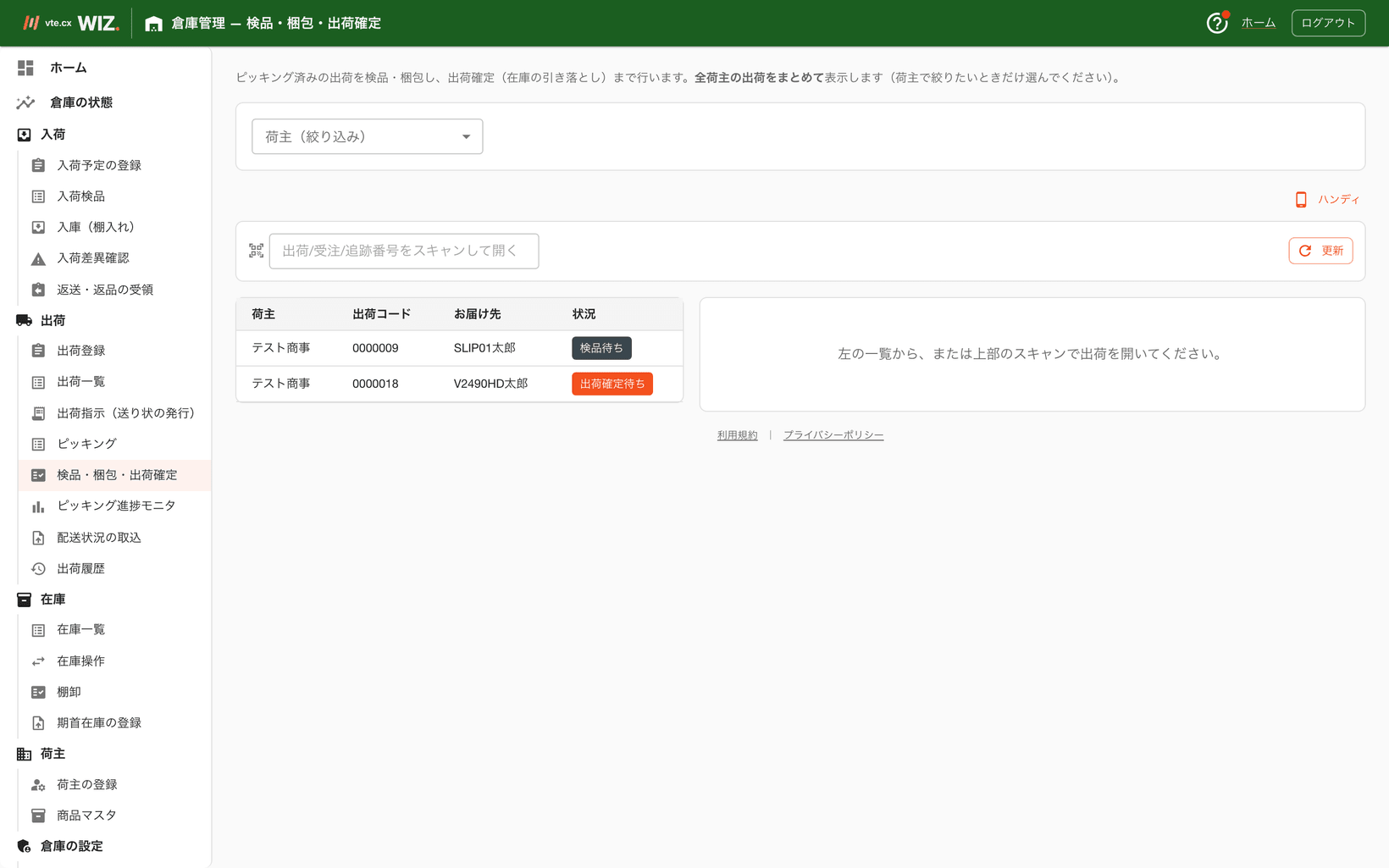The image size is (1389, 868).
Task: Open 入荷予定の登録 menu item
Action: tap(113, 165)
